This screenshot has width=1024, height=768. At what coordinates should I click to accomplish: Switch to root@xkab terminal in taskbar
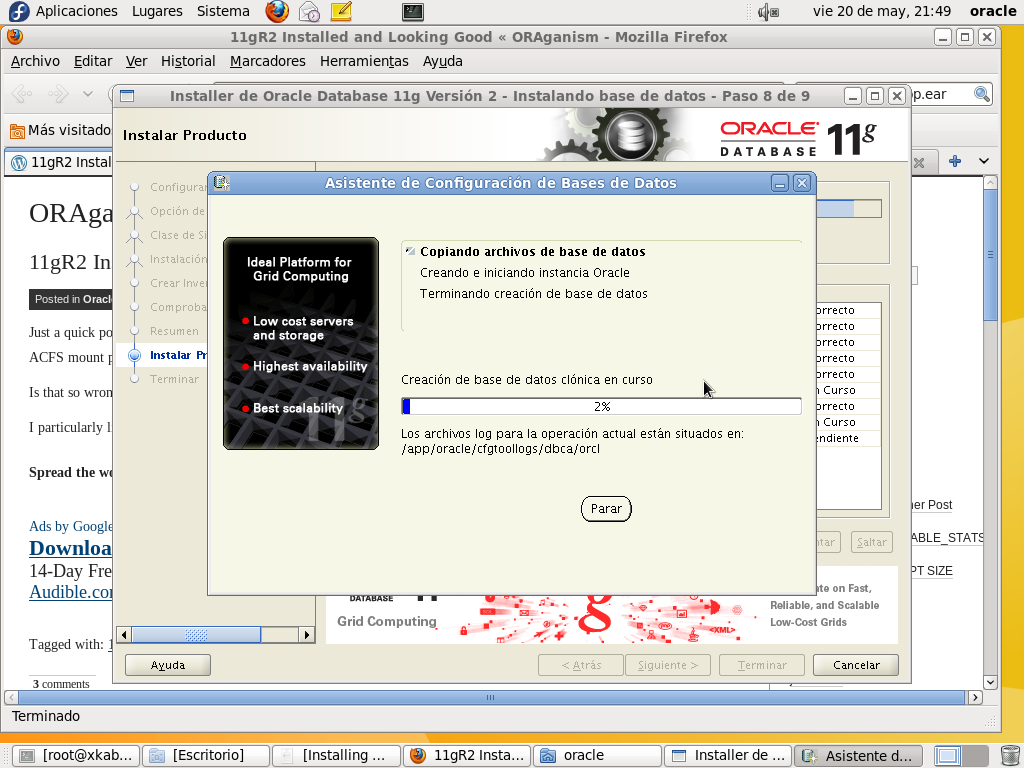tap(76, 756)
